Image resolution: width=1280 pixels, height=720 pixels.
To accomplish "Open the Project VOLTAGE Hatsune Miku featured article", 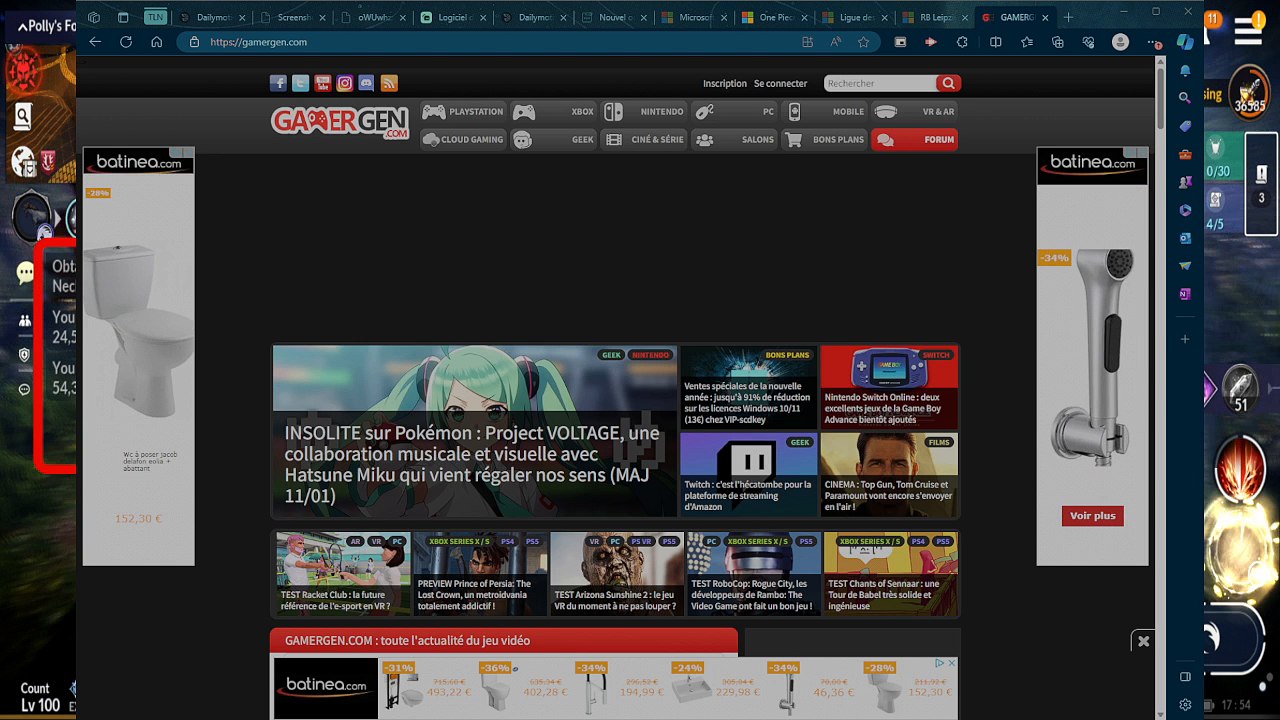I will tap(475, 431).
